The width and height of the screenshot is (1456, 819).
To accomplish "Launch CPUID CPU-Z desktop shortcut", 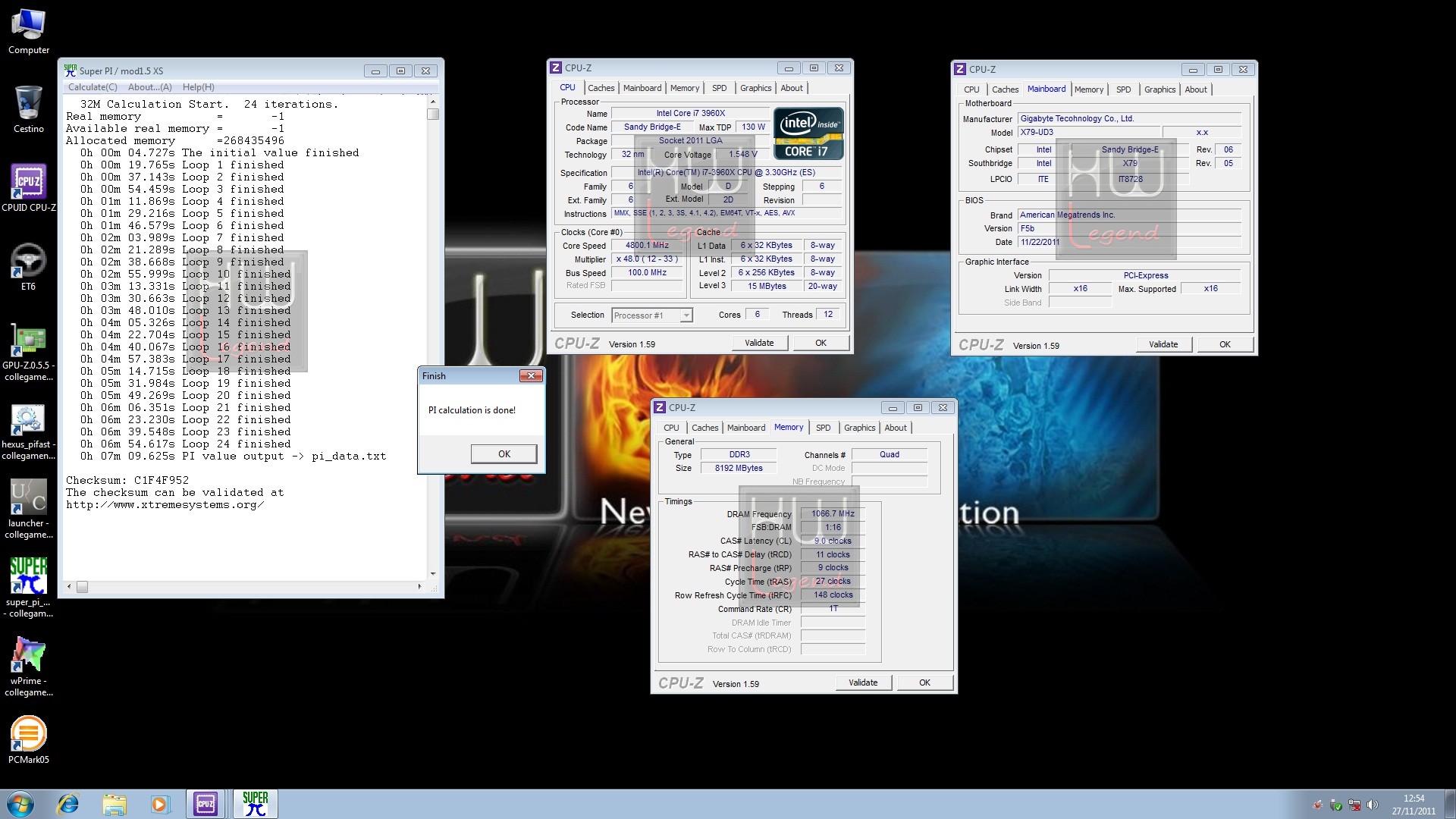I will 28,189.
